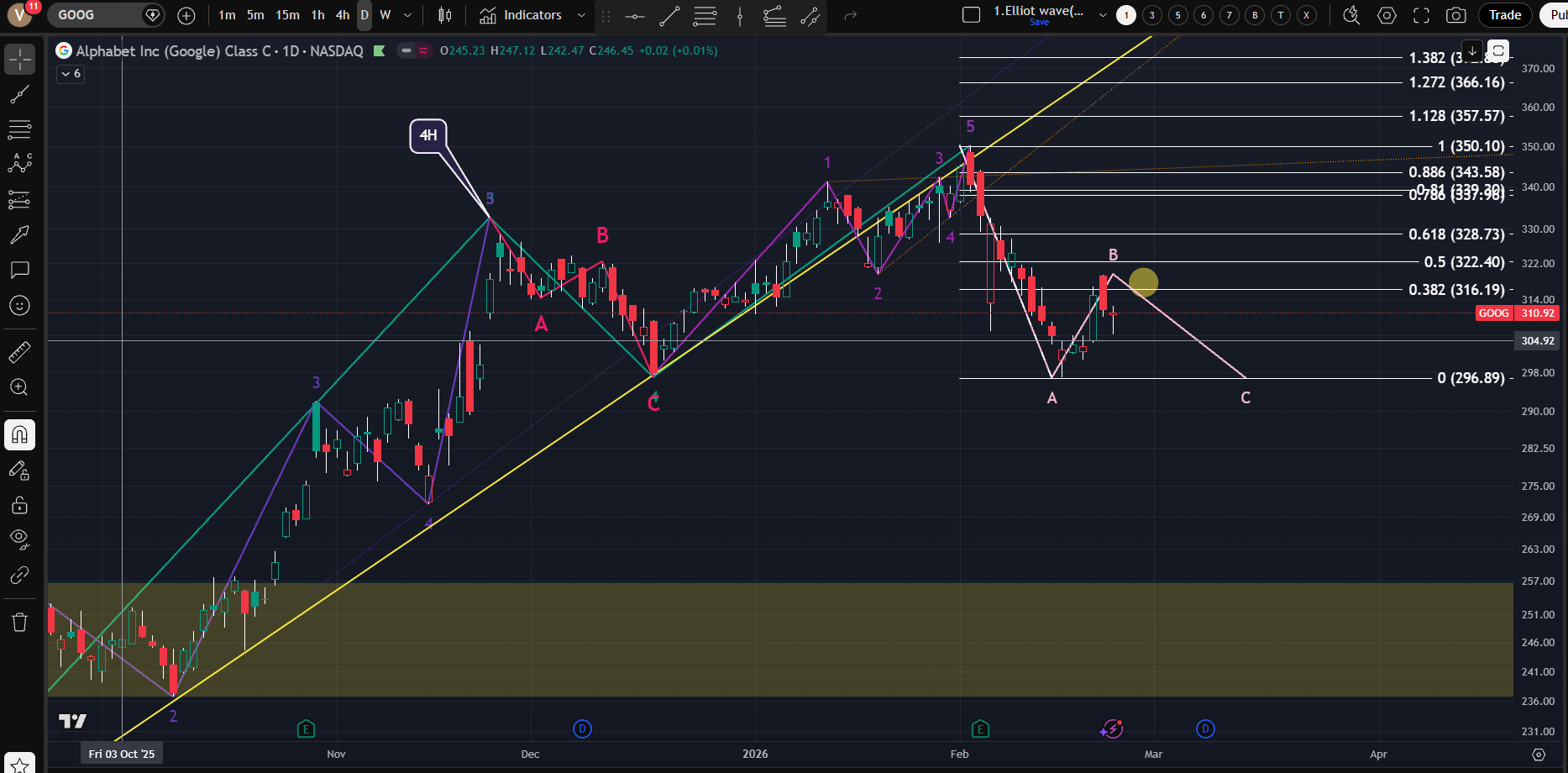This screenshot has width=1568, height=773.
Task: Select the brush drawing tool
Action: click(19, 234)
